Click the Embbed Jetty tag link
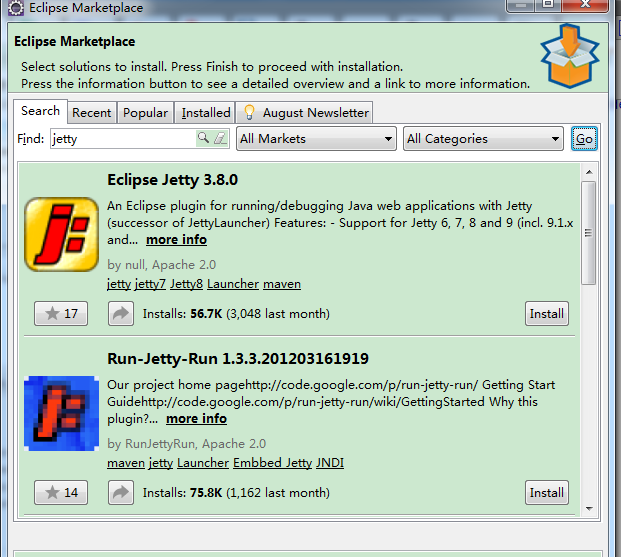 coord(272,463)
